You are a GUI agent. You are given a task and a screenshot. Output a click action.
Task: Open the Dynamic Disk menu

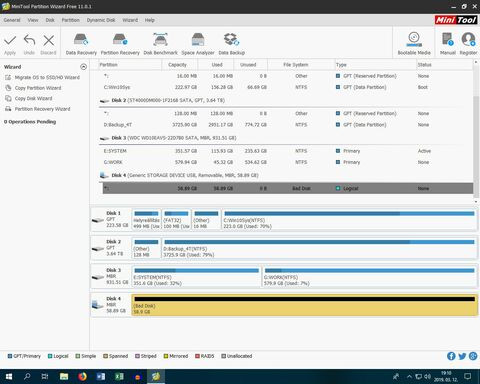[x=101, y=20]
